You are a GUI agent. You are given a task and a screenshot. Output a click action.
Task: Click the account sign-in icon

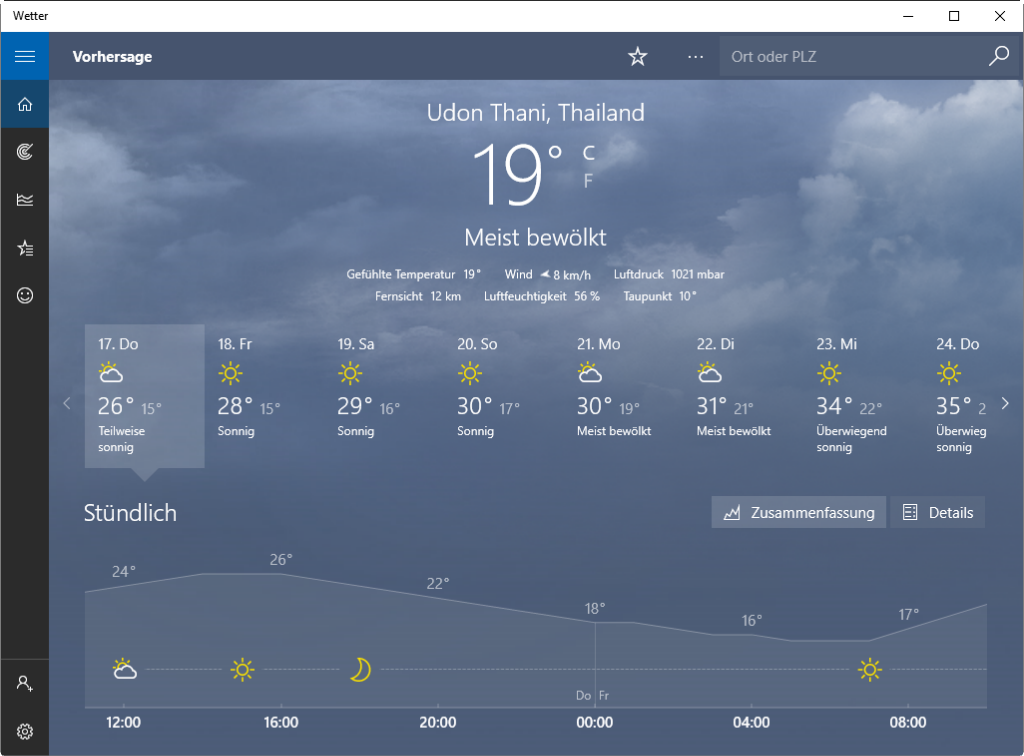[x=25, y=684]
